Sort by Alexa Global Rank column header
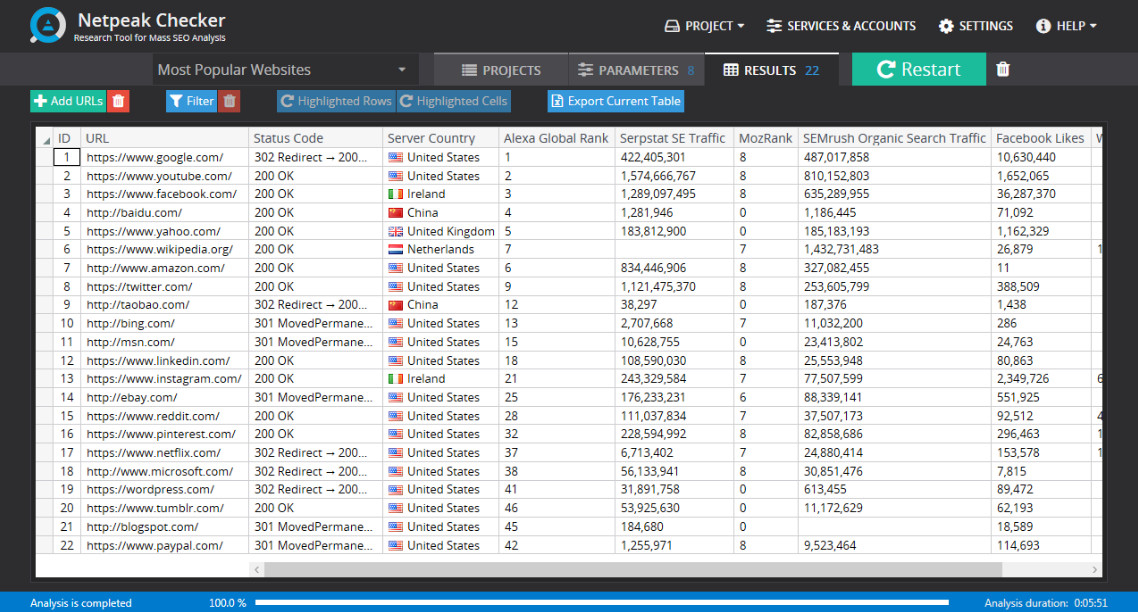The image size is (1138, 612). tap(557, 138)
